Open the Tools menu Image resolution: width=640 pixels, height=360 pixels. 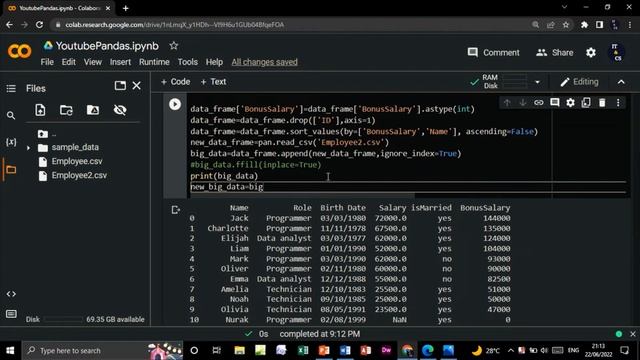(x=187, y=62)
